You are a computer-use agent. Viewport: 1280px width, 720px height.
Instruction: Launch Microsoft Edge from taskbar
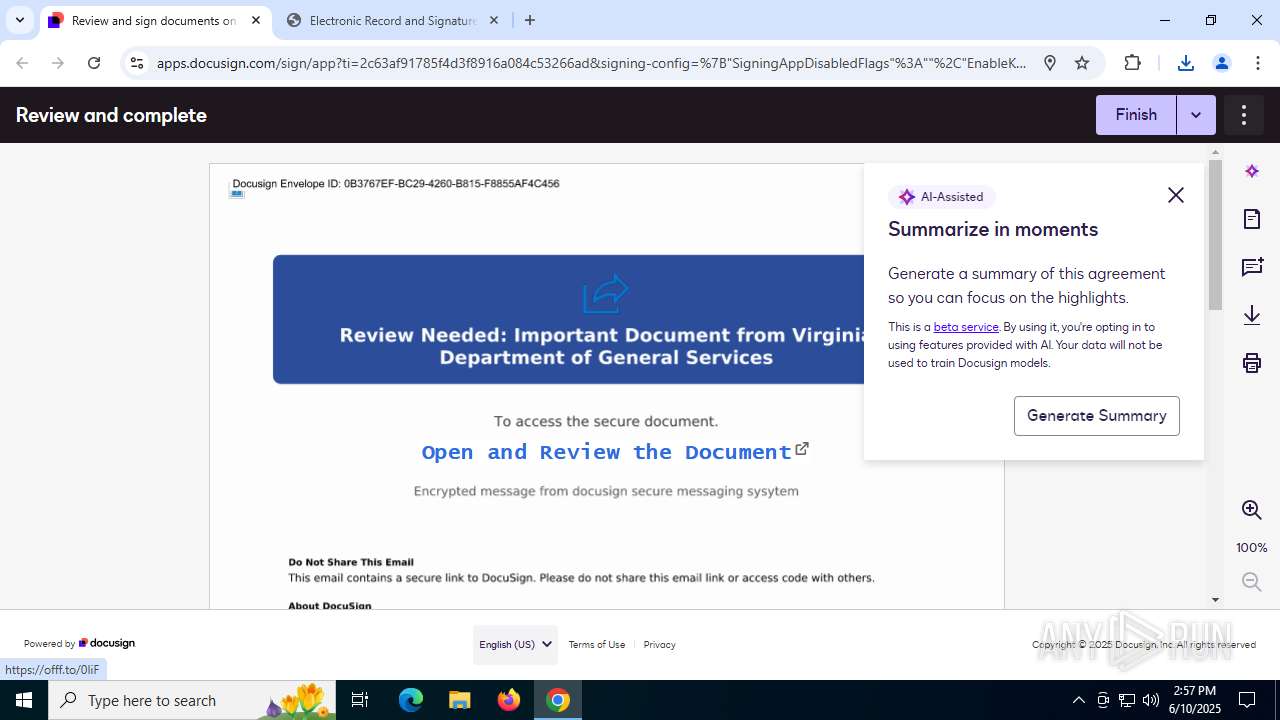(x=411, y=700)
